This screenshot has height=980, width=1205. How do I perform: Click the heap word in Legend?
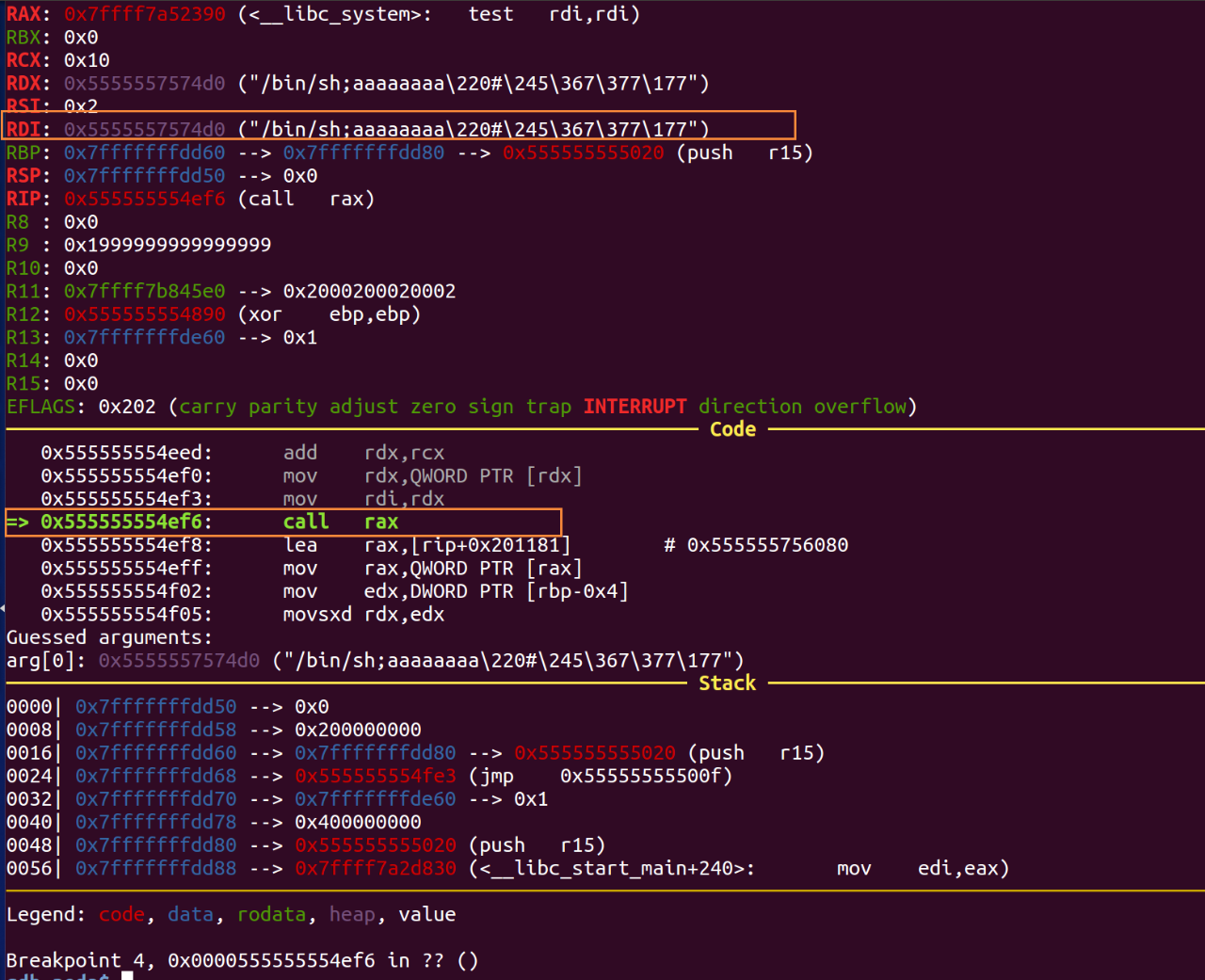[x=352, y=915]
